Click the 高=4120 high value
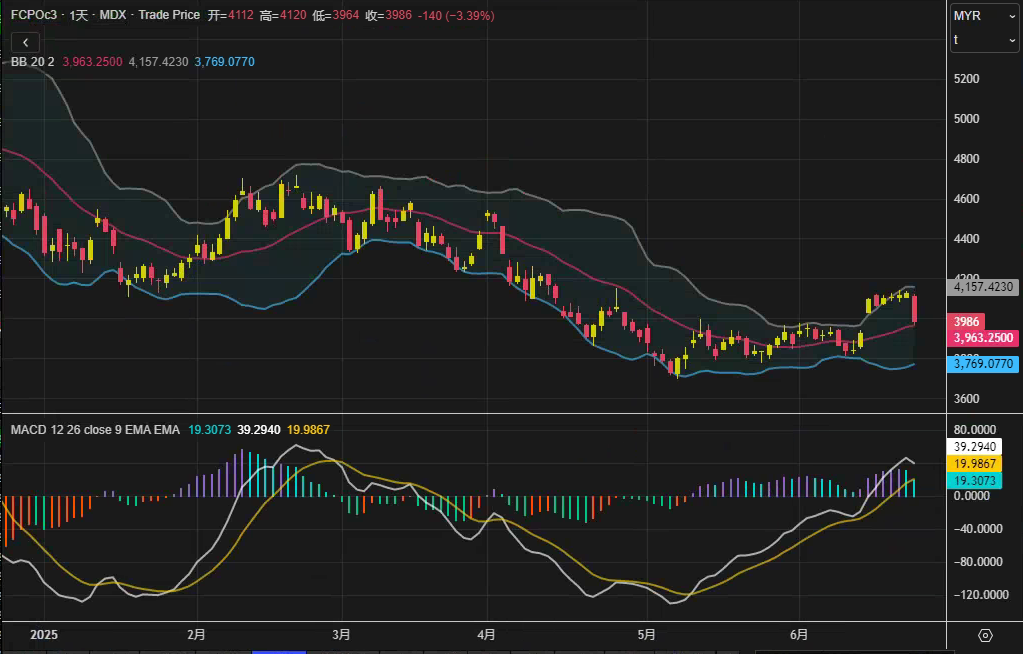 tap(283, 15)
